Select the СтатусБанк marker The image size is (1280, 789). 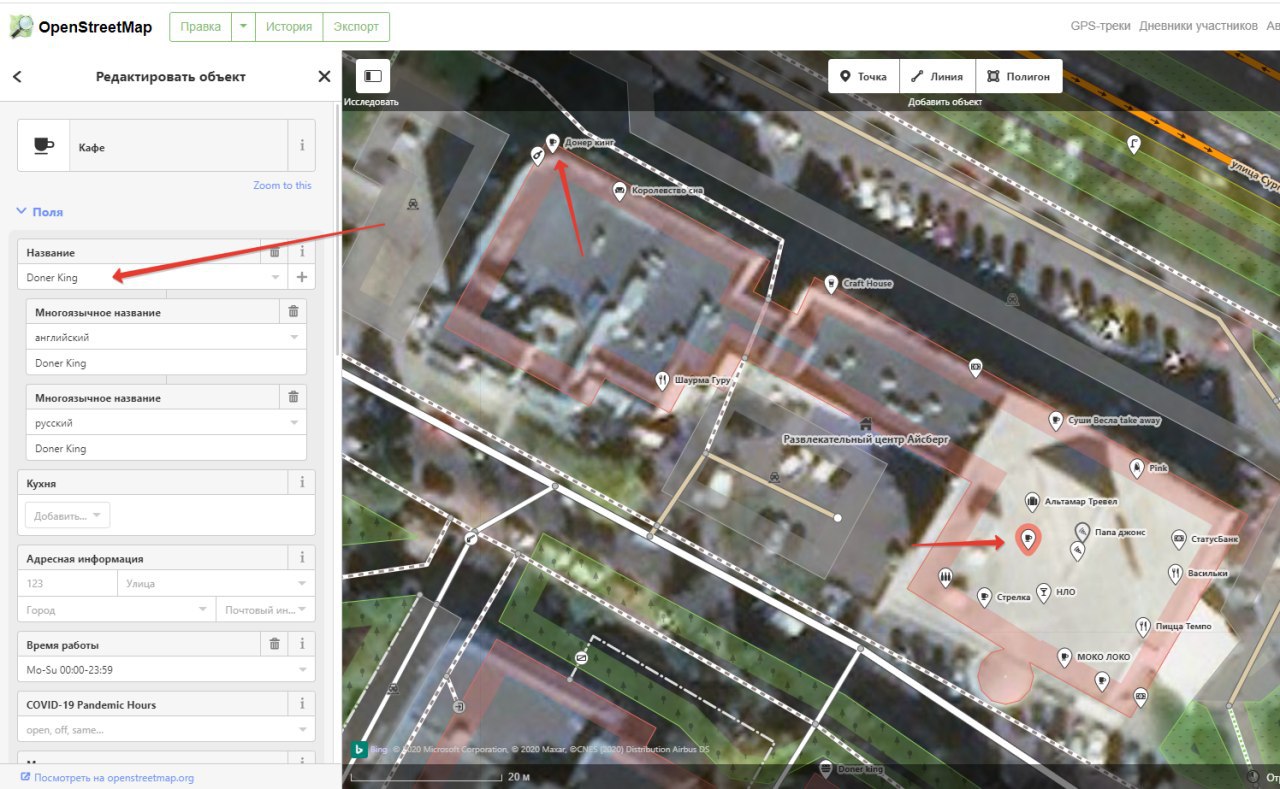point(1179,539)
